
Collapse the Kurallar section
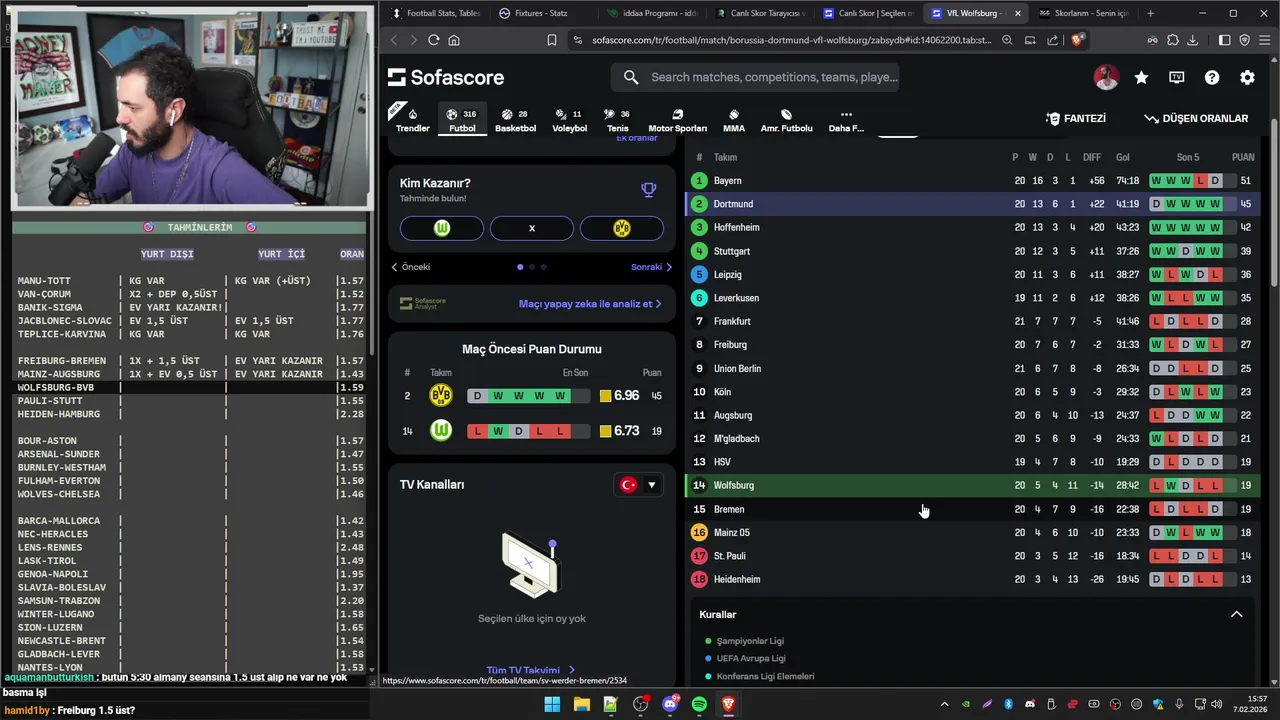pos(1236,614)
